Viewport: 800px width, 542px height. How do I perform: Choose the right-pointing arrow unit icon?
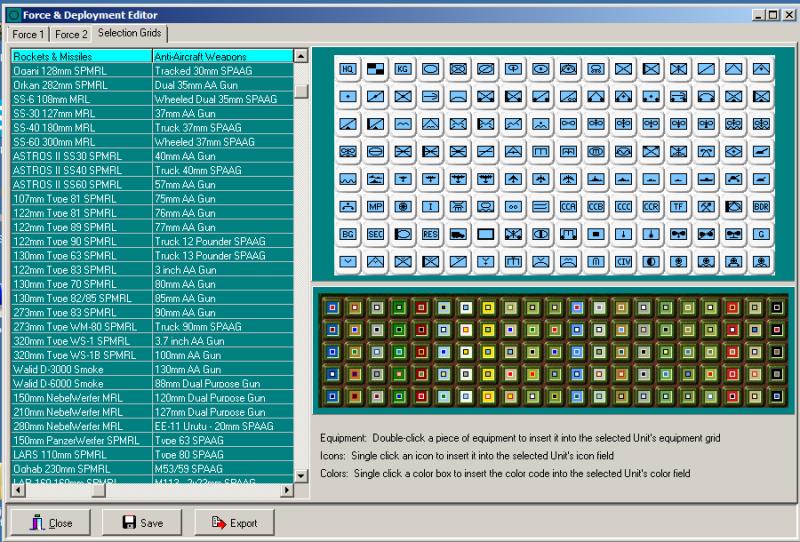click(x=430, y=96)
